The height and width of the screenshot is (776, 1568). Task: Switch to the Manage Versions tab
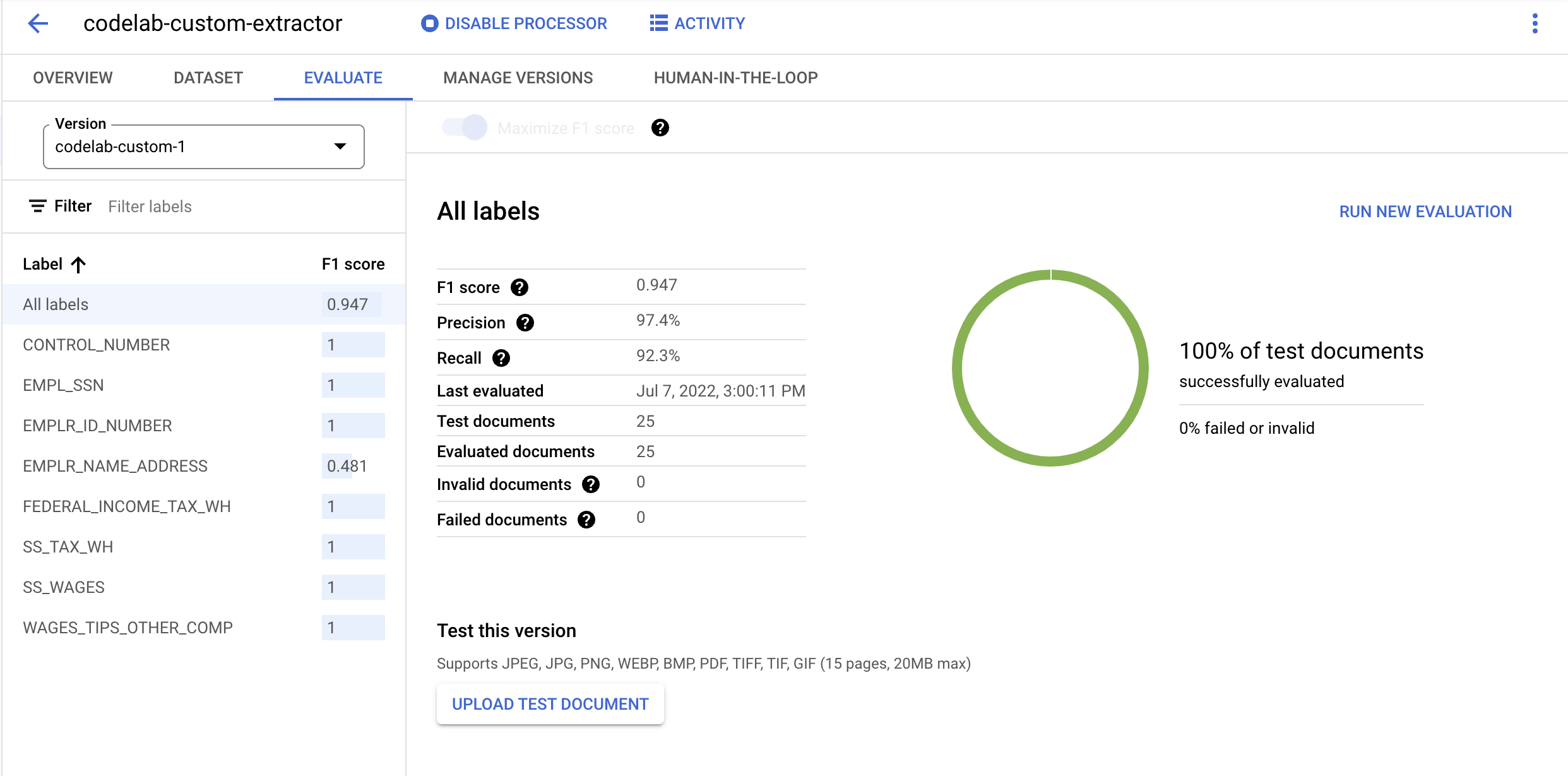pos(518,78)
